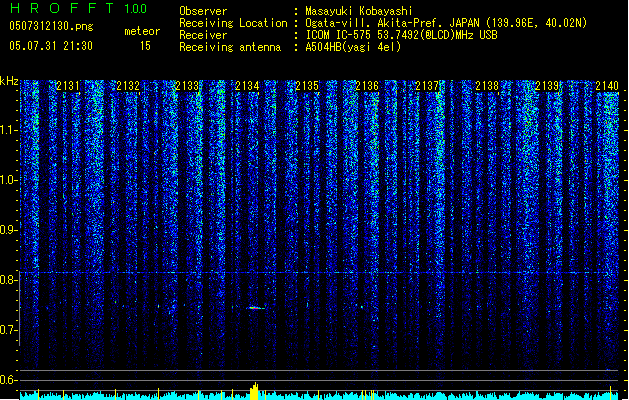Click time marker 2140
Image resolution: width=629 pixels, height=400 pixels.
[607, 86]
